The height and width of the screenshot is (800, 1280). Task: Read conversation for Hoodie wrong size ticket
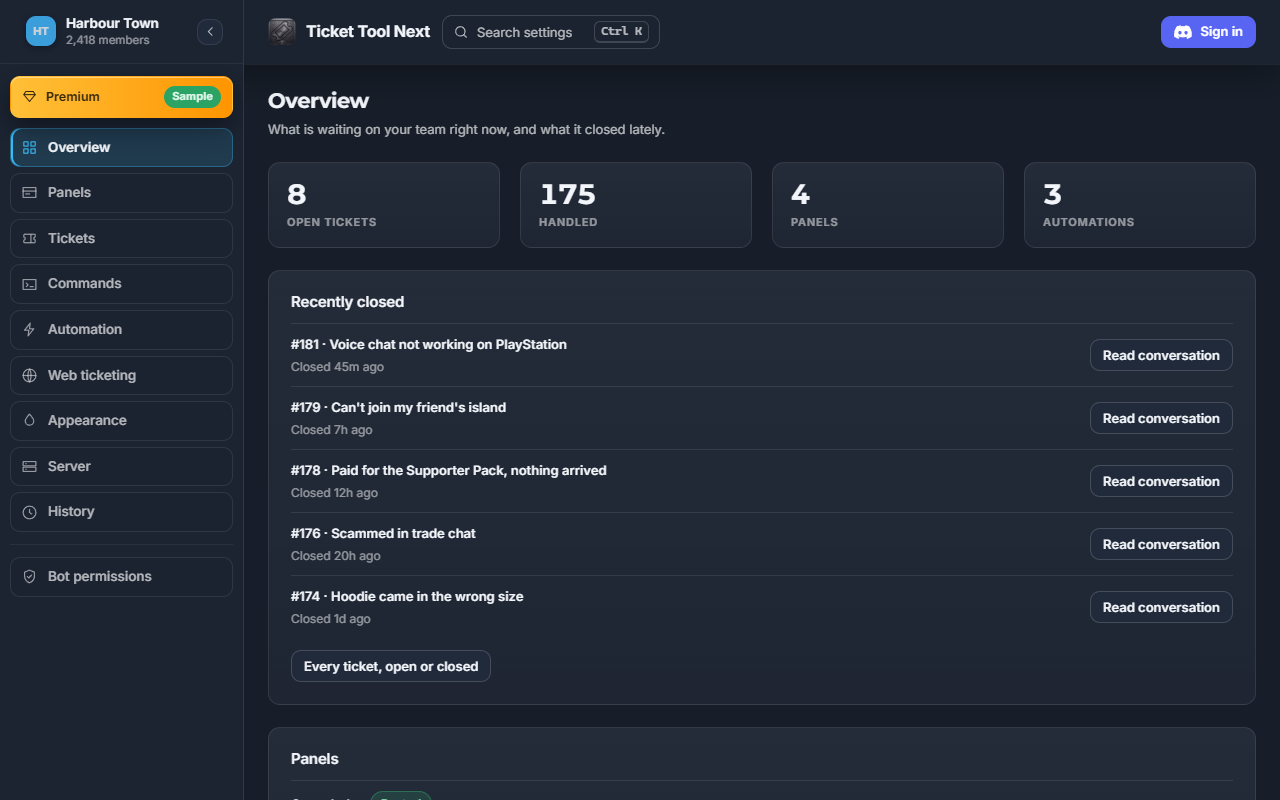(x=1161, y=607)
